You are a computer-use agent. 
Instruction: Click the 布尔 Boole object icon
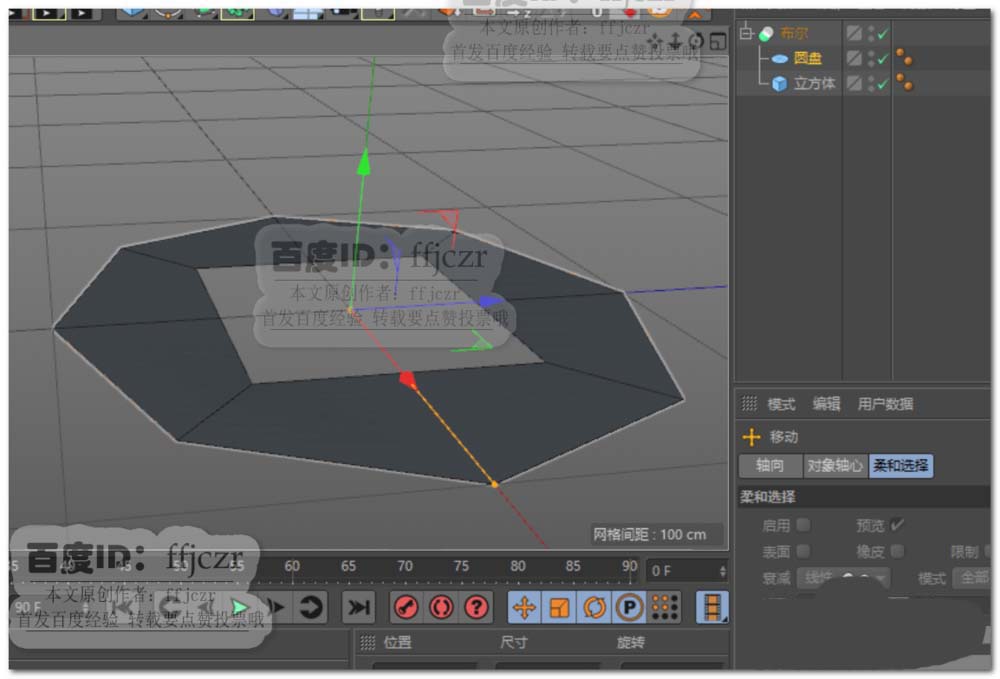766,33
